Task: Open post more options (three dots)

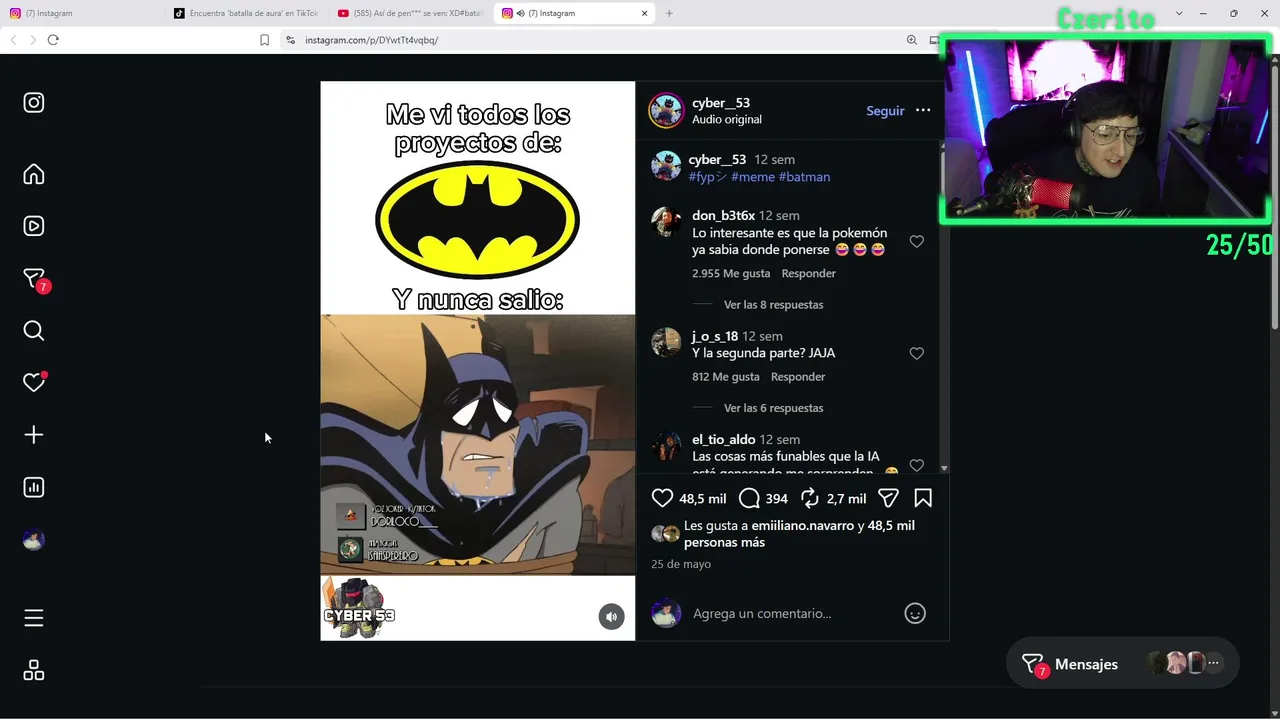Action: (x=923, y=111)
